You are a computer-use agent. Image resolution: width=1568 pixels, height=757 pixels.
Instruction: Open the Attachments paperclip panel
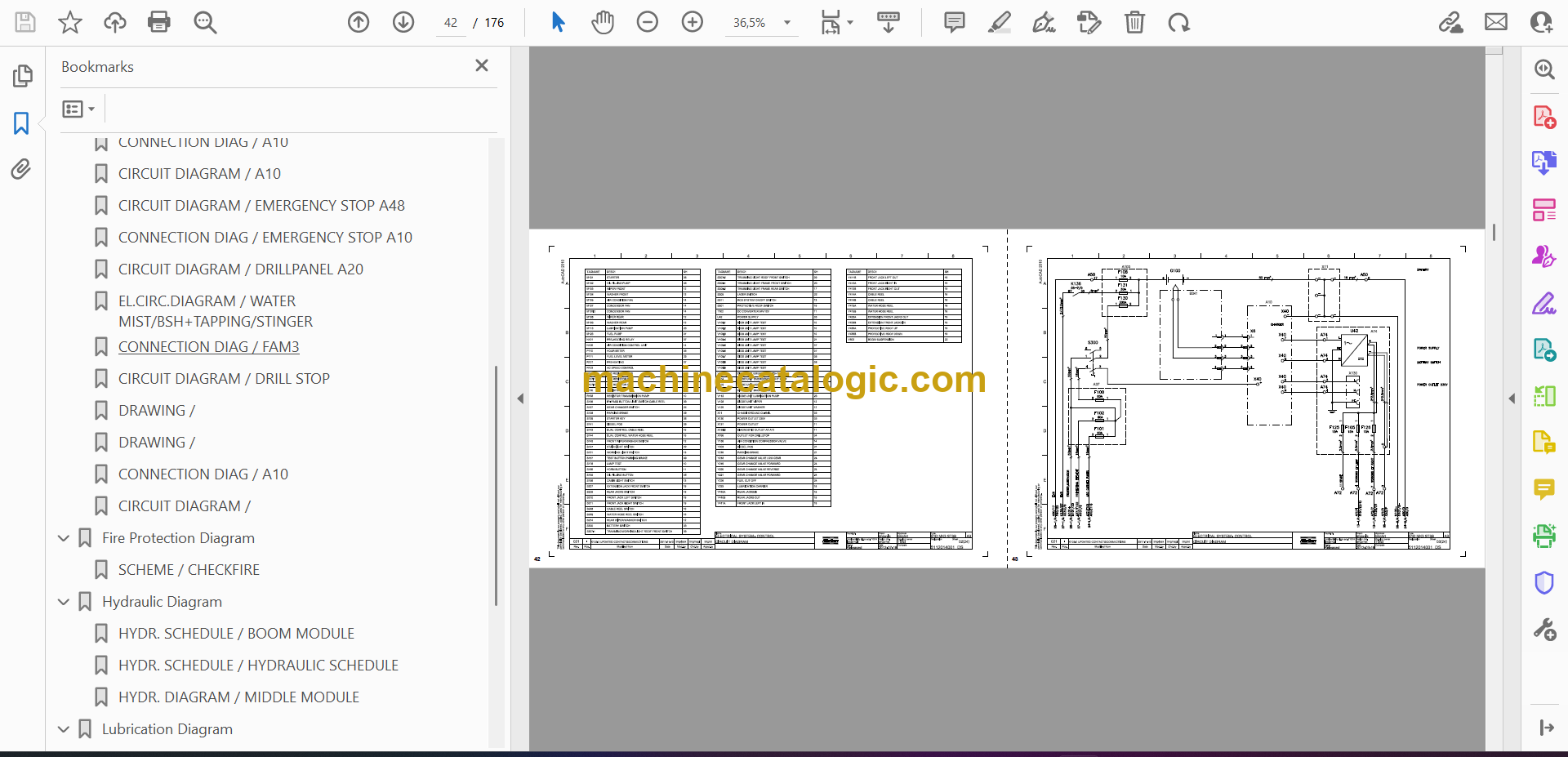pos(21,169)
